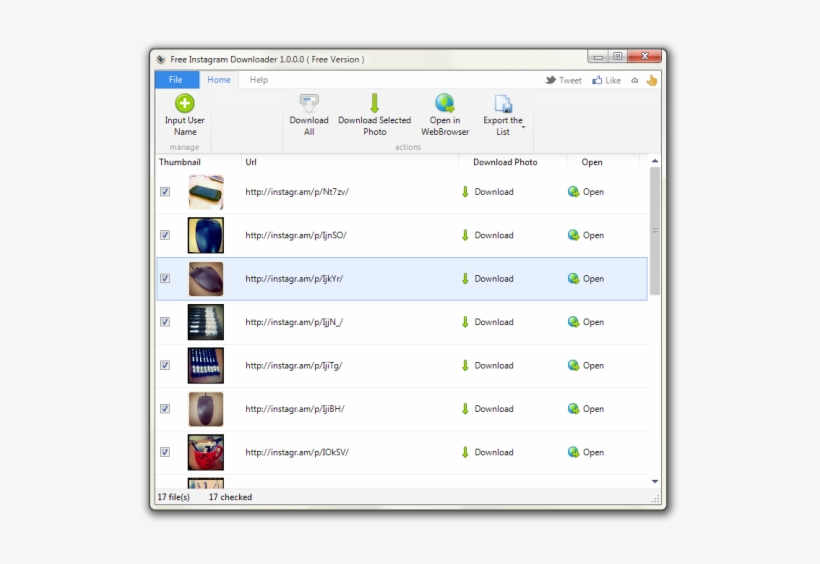Image resolution: width=820 pixels, height=564 pixels.
Task: Select the URL http://instagr.am/p/IjjN_/
Action: (294, 322)
